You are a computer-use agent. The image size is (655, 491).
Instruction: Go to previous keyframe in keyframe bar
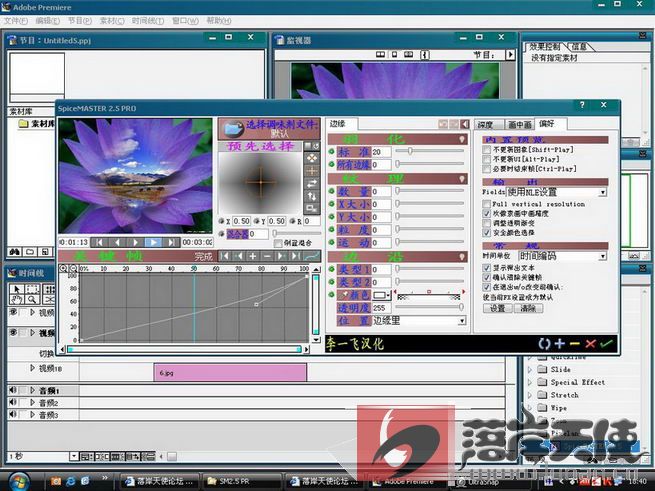pos(239,256)
